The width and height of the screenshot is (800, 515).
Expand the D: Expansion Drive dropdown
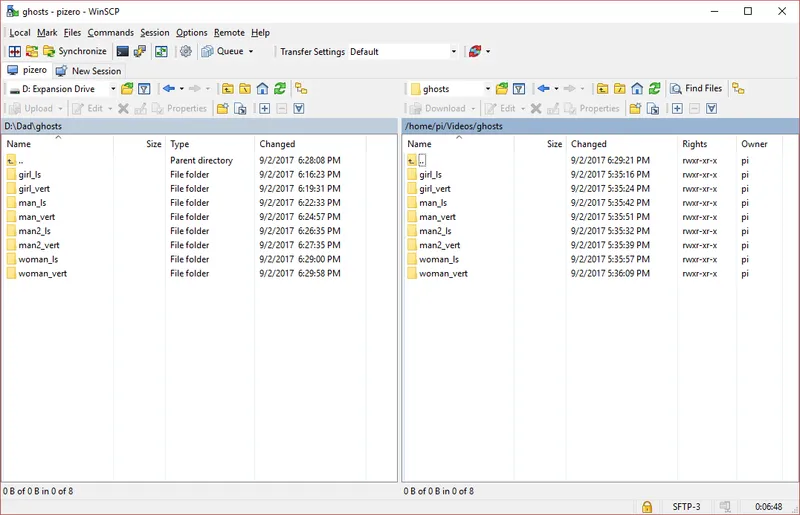point(113,89)
